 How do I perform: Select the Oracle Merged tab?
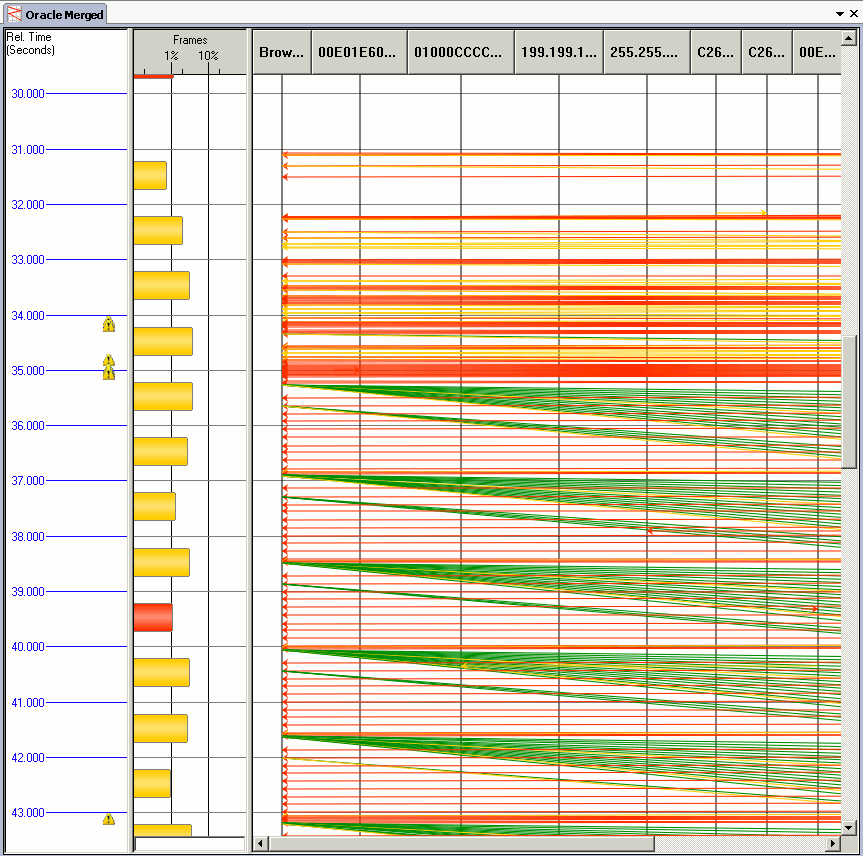click(x=56, y=14)
